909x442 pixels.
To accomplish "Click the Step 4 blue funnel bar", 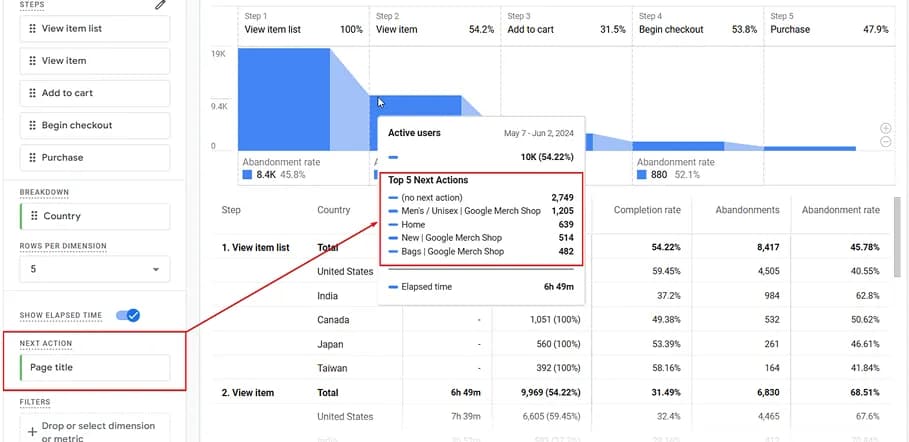I will (678, 146).
